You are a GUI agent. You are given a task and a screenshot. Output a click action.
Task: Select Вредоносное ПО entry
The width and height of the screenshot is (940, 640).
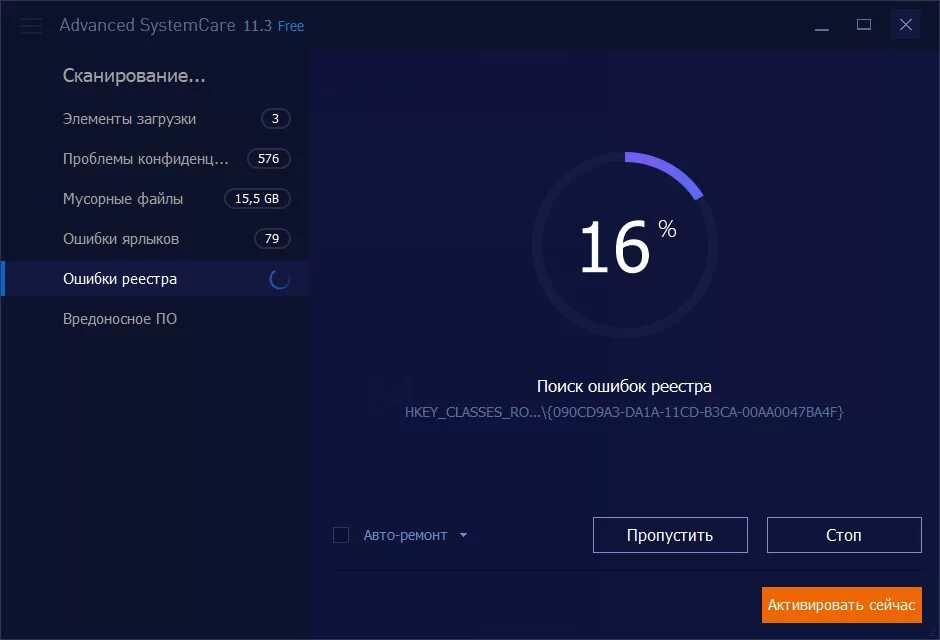tap(155, 319)
